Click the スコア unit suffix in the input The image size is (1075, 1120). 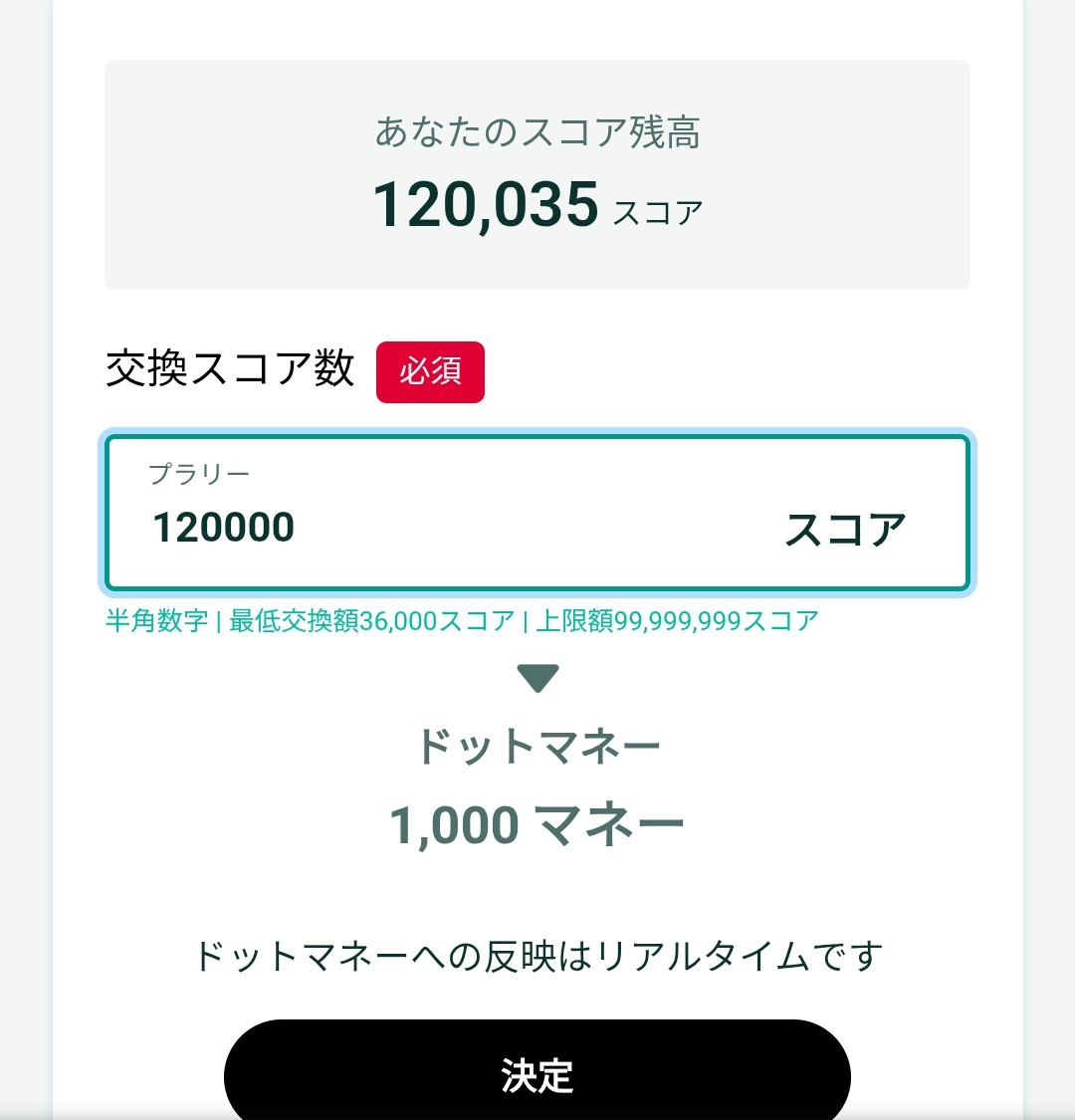coord(845,530)
